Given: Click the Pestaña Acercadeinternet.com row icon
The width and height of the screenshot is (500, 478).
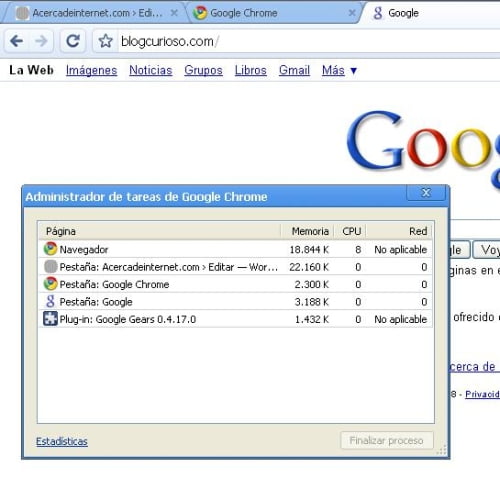Looking at the screenshot, I should (50, 267).
